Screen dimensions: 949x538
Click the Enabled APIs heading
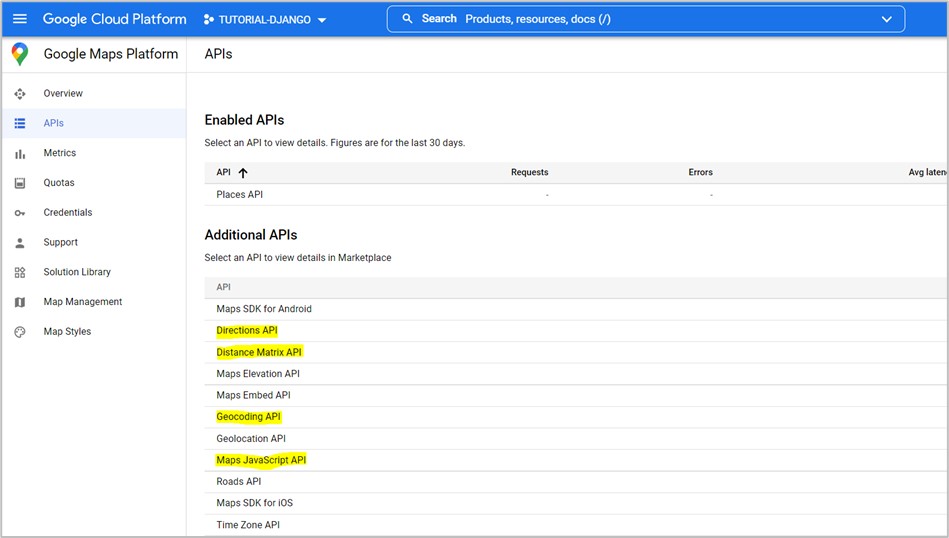245,120
